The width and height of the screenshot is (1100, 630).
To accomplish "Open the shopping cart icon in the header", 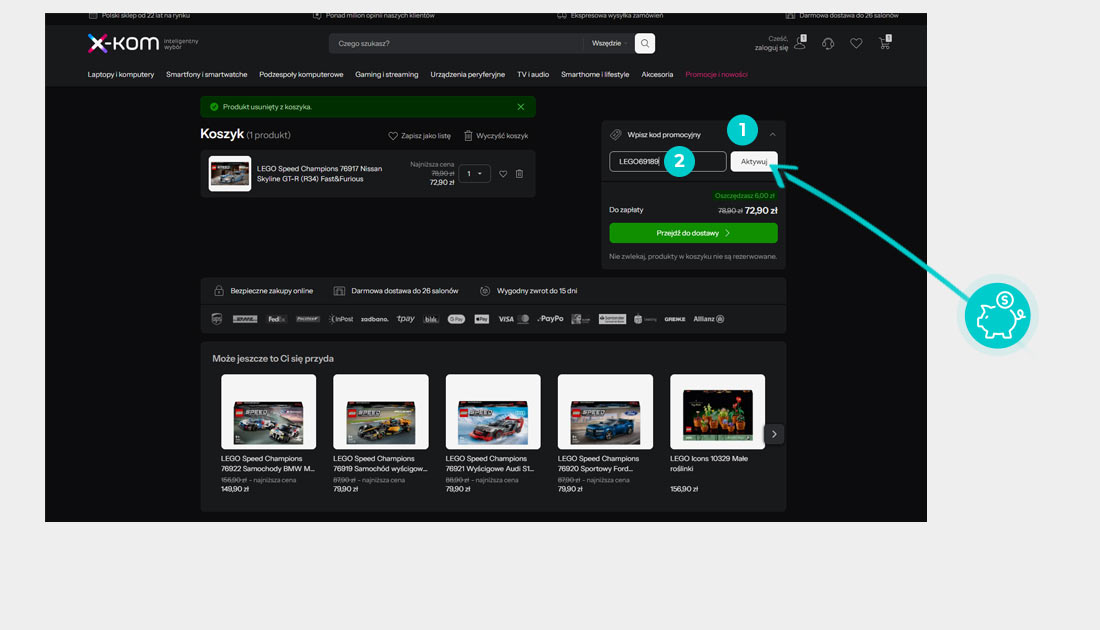I will (x=885, y=43).
